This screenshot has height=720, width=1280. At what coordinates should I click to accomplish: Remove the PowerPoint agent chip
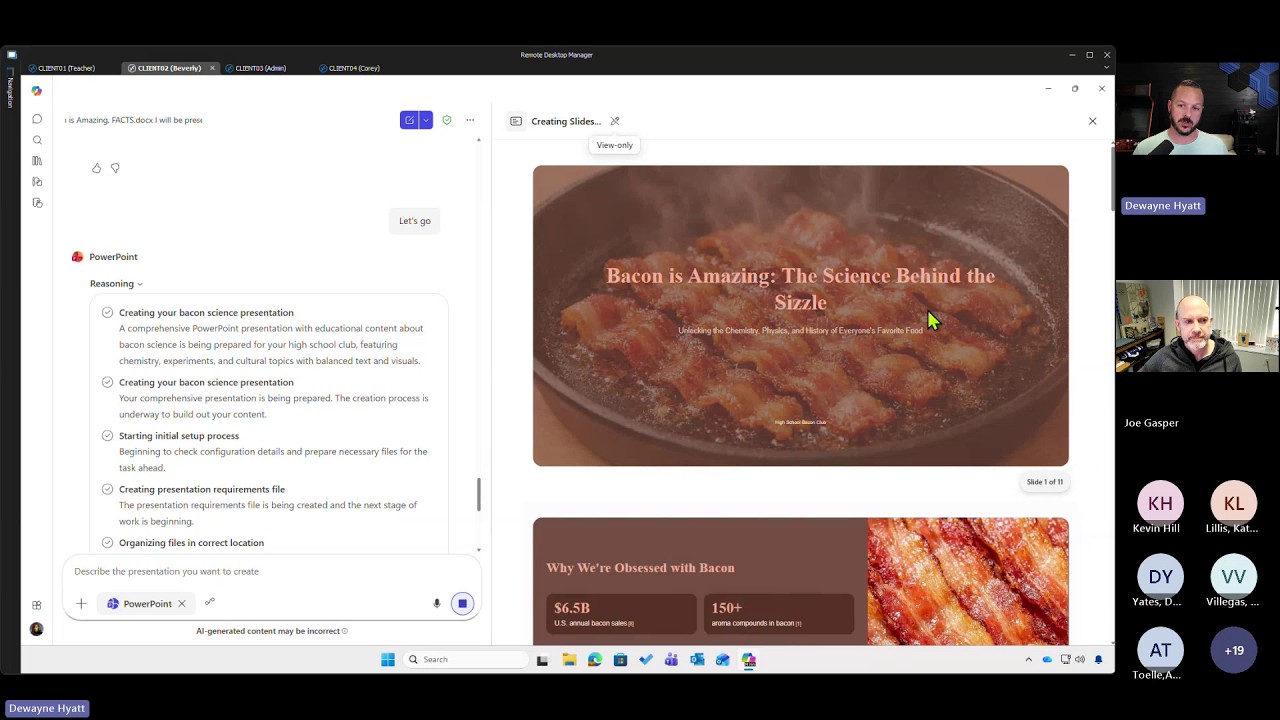tap(181, 604)
